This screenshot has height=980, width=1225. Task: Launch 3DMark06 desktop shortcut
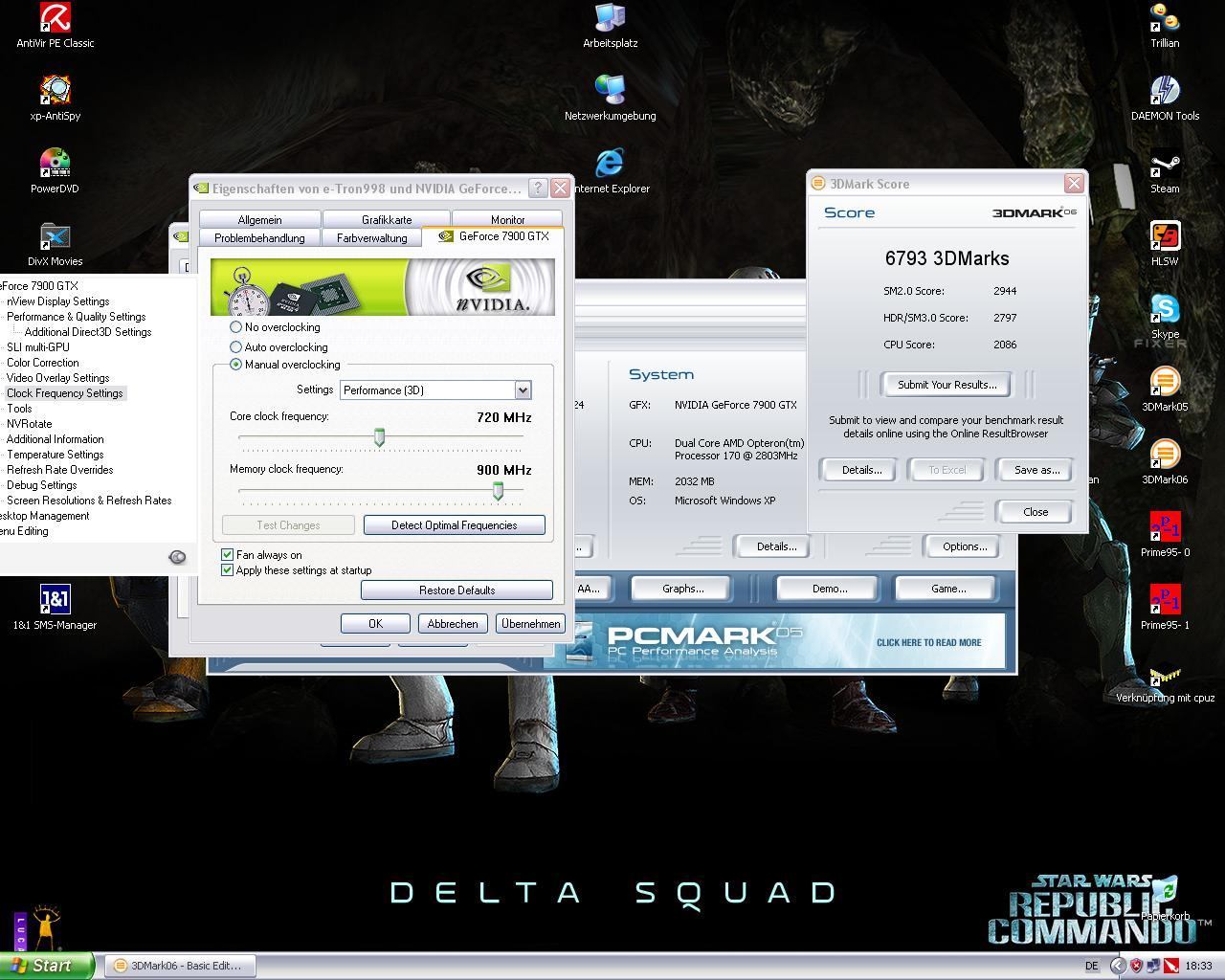(x=1165, y=461)
